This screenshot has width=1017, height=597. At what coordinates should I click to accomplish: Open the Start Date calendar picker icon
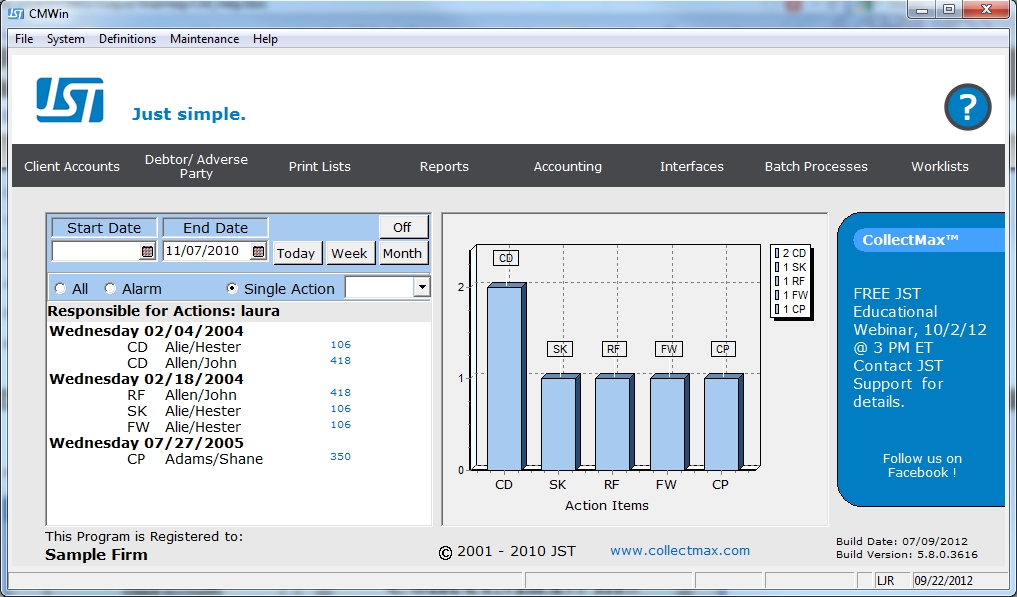[x=147, y=252]
